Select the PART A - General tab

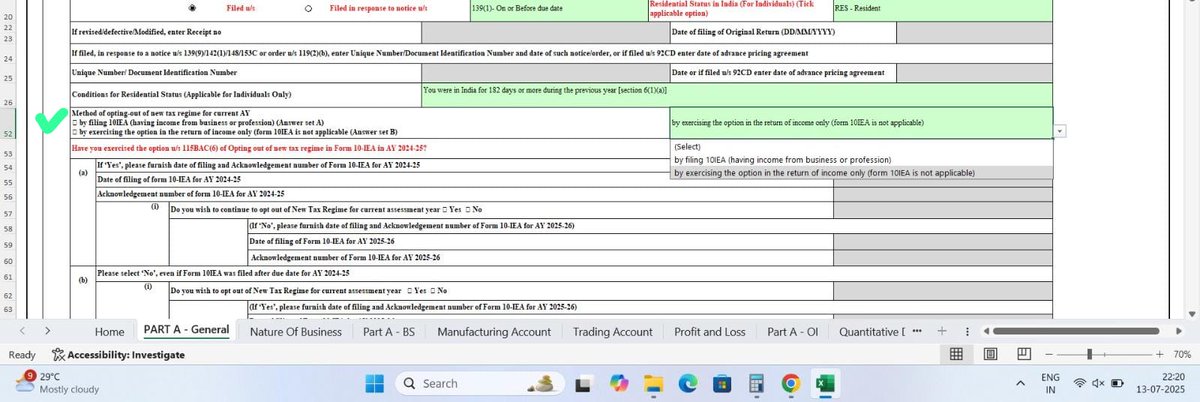186,330
